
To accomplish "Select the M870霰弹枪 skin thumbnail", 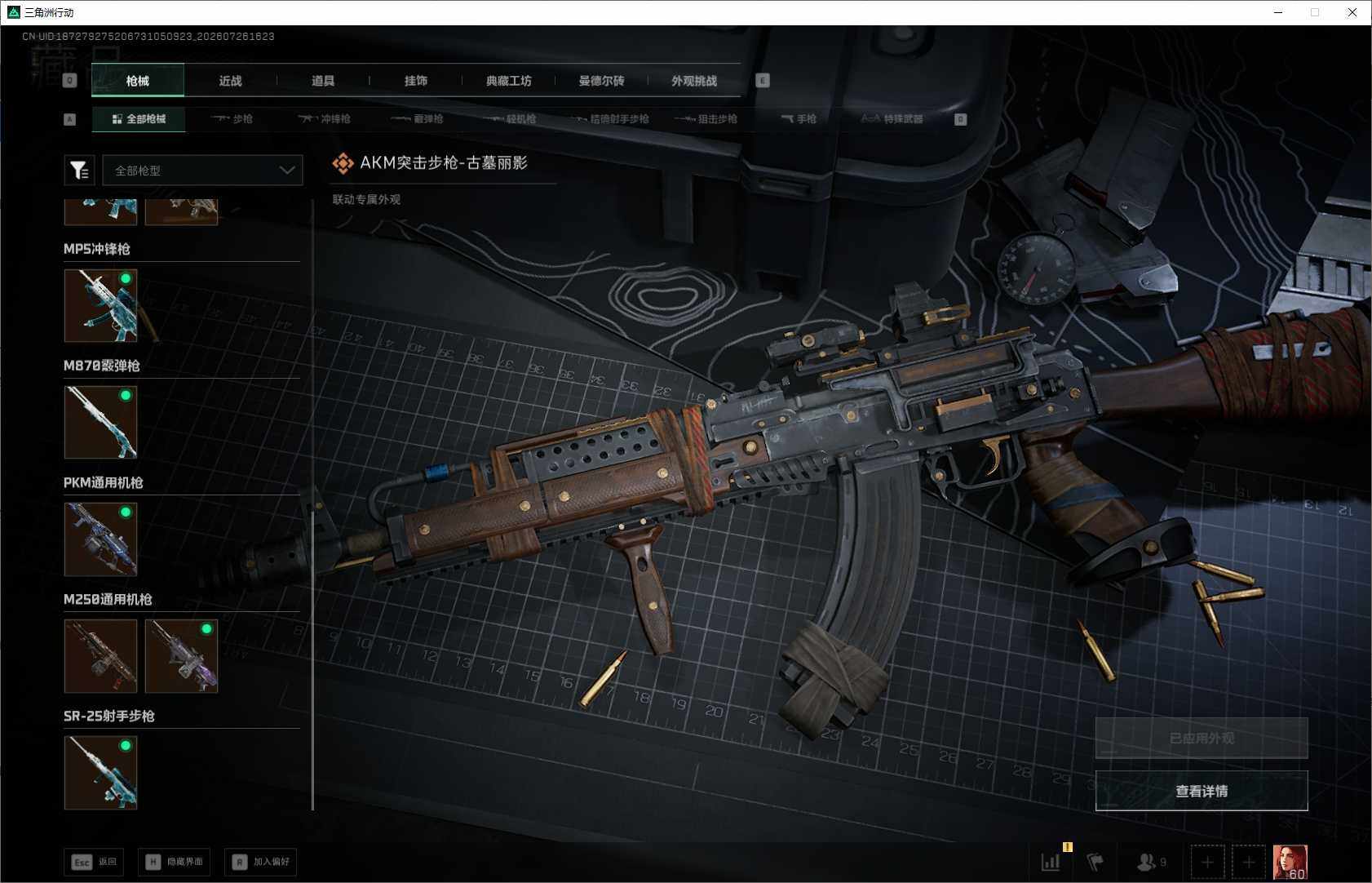I will (x=100, y=422).
